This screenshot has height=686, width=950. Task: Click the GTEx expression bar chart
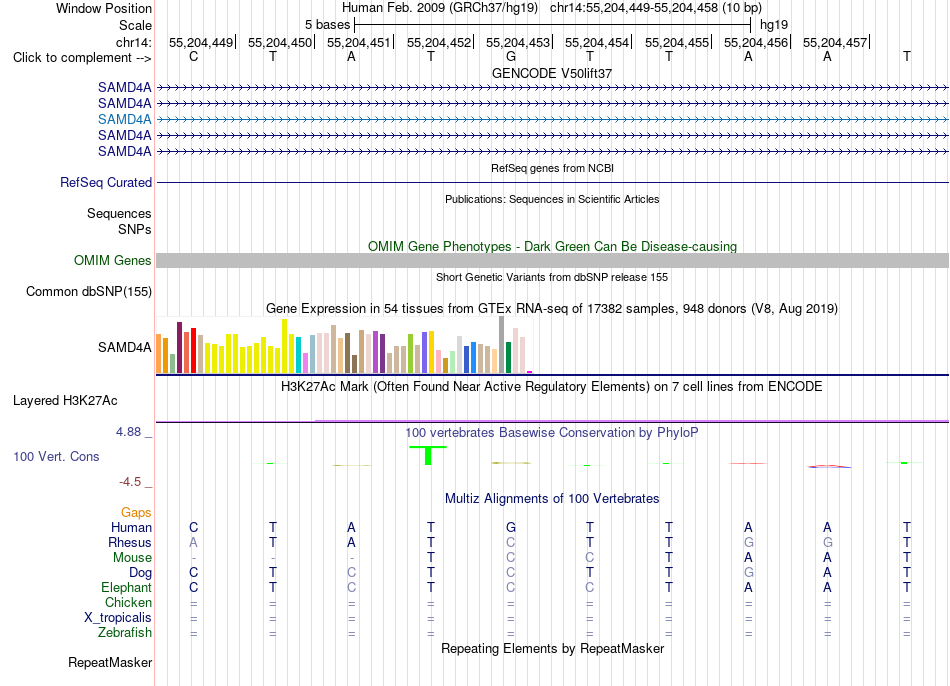[x=344, y=345]
